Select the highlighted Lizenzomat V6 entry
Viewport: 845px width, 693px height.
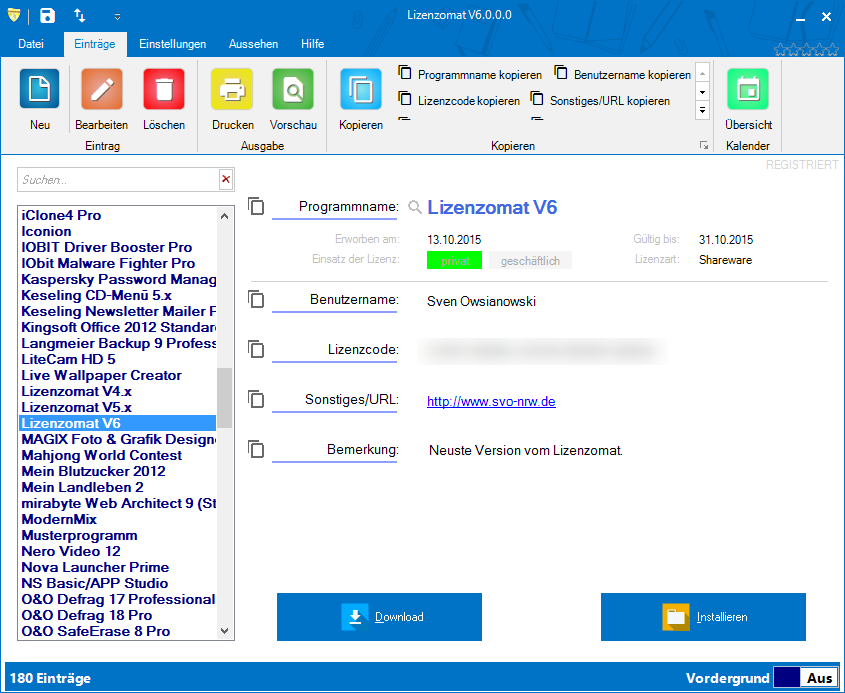click(117, 424)
